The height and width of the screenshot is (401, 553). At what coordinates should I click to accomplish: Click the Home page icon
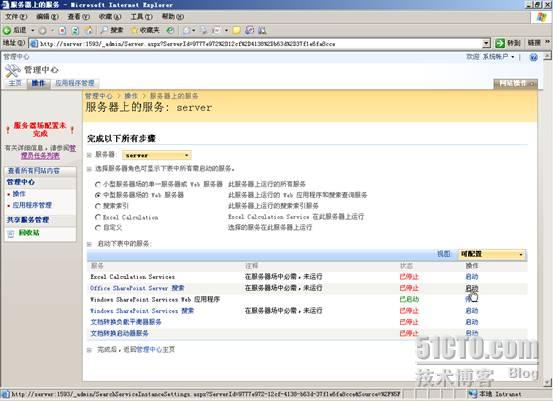pyautogui.click(x=89, y=31)
